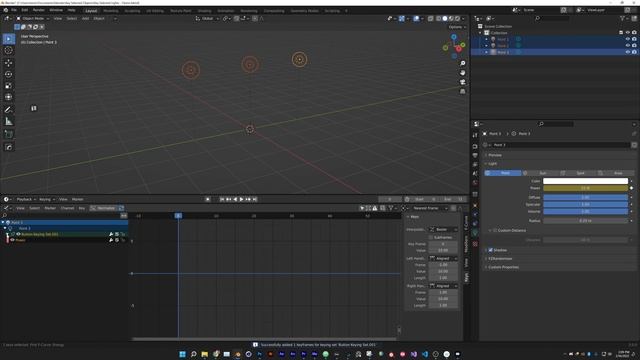Viewport: 640px width, 360px height.
Task: Toggle Power channel visibility eye
Action: 13,240
